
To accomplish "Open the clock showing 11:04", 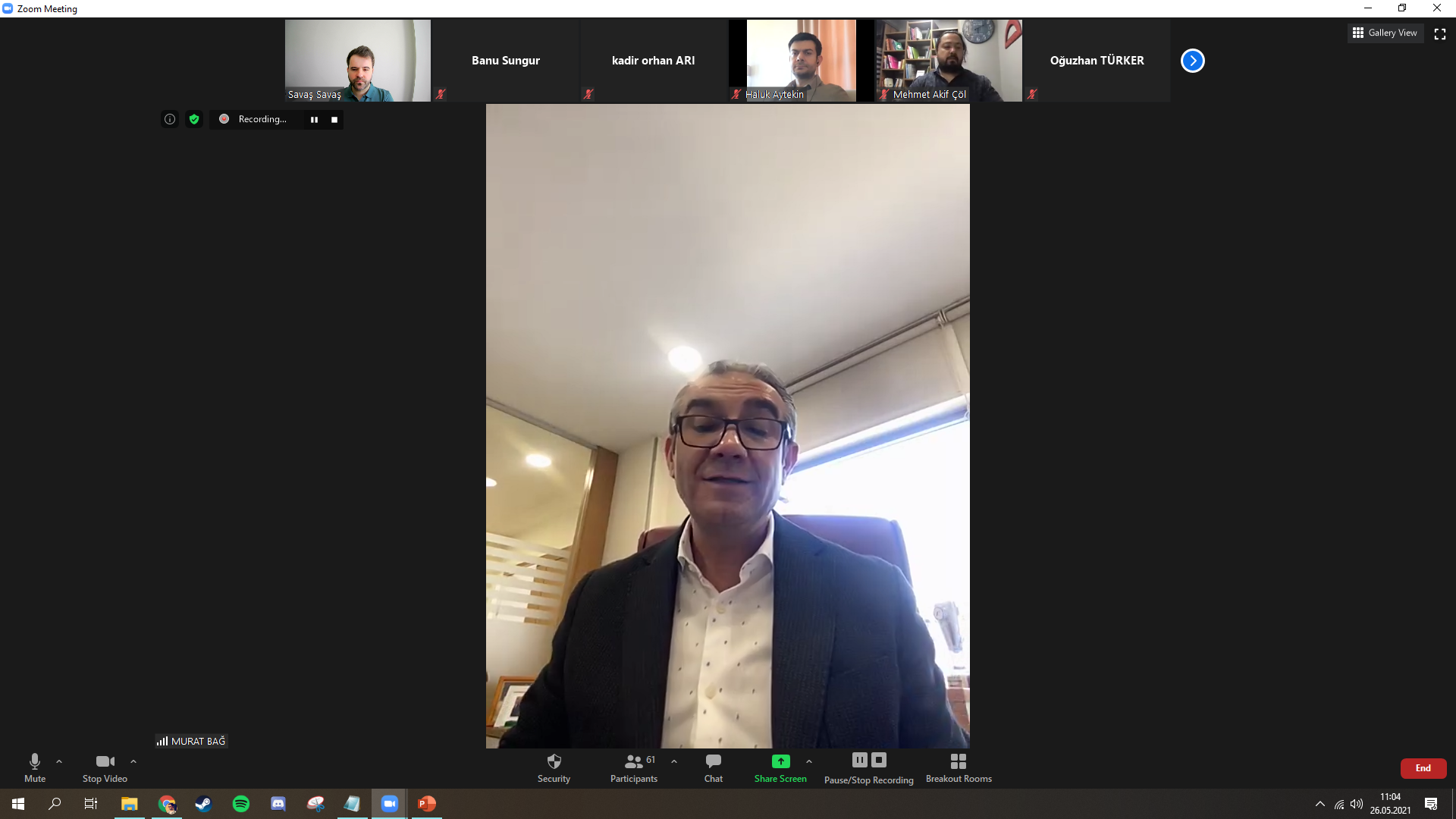I will (x=1390, y=804).
